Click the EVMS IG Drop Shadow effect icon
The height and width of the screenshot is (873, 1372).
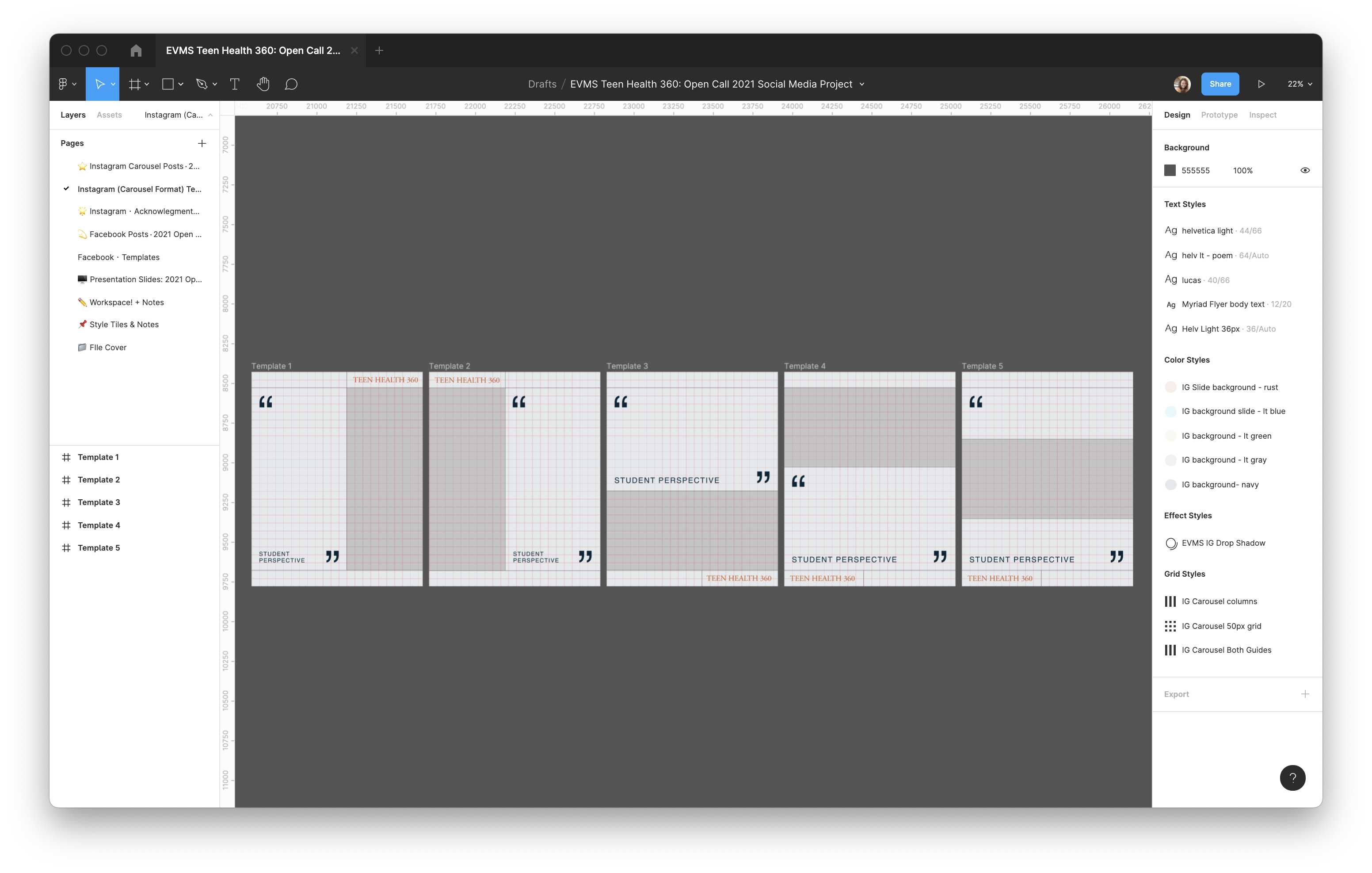tap(1171, 544)
